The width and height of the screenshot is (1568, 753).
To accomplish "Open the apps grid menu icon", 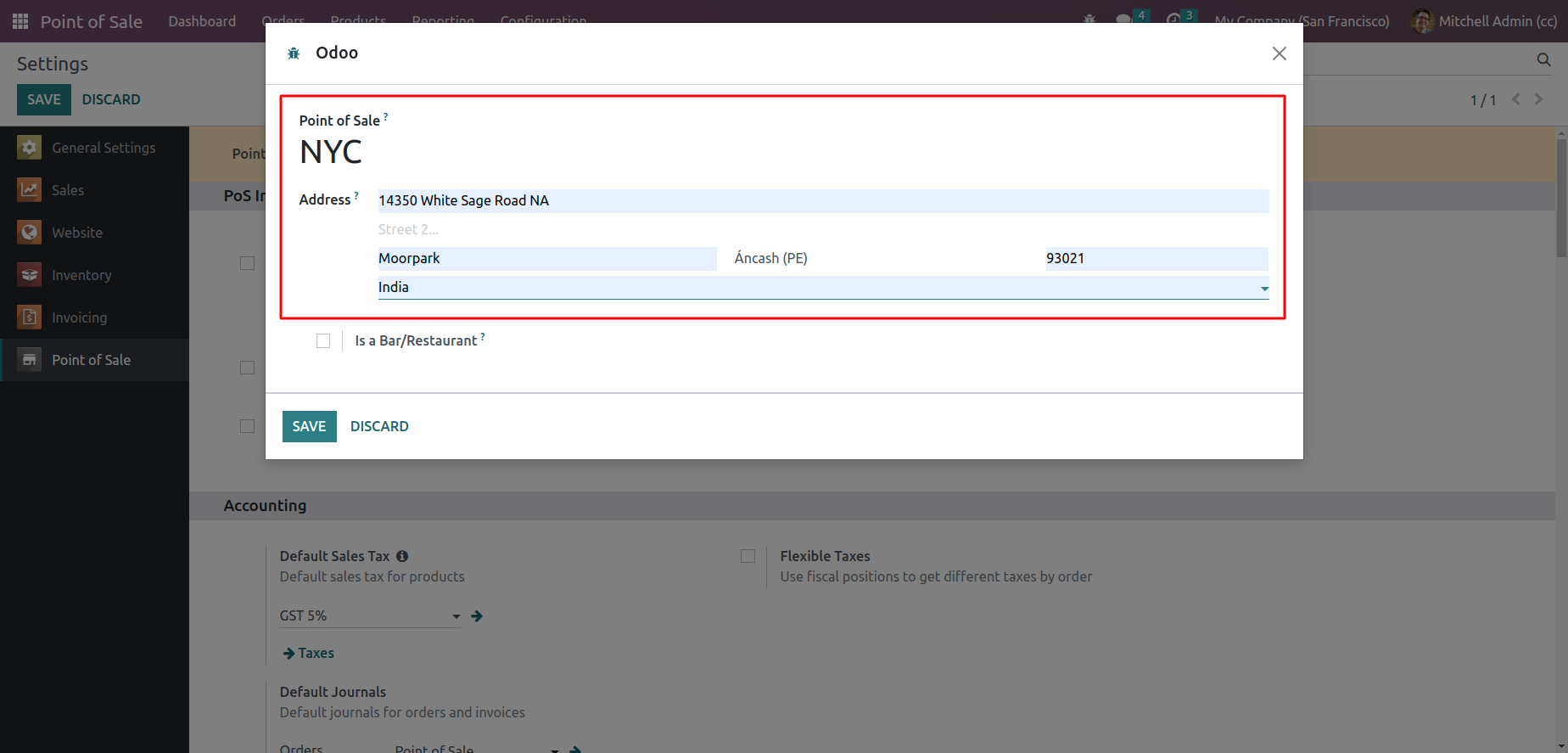I will (20, 21).
